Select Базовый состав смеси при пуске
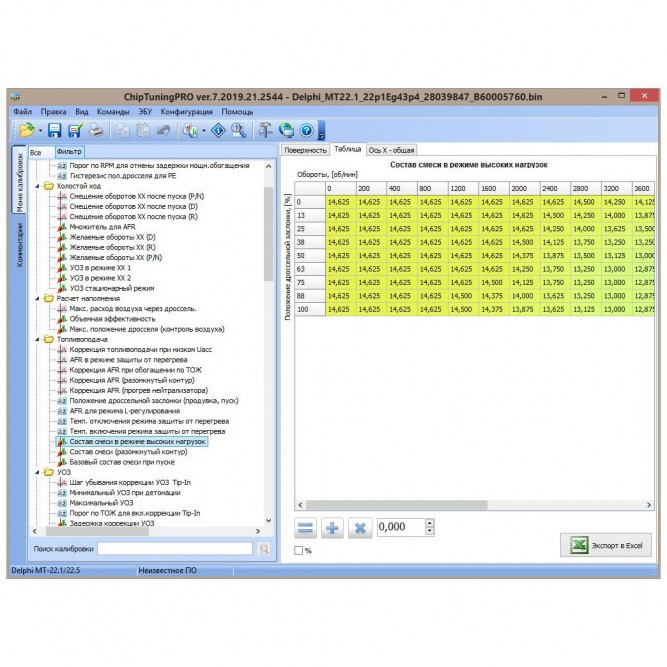This screenshot has width=667, height=667. (x=122, y=462)
